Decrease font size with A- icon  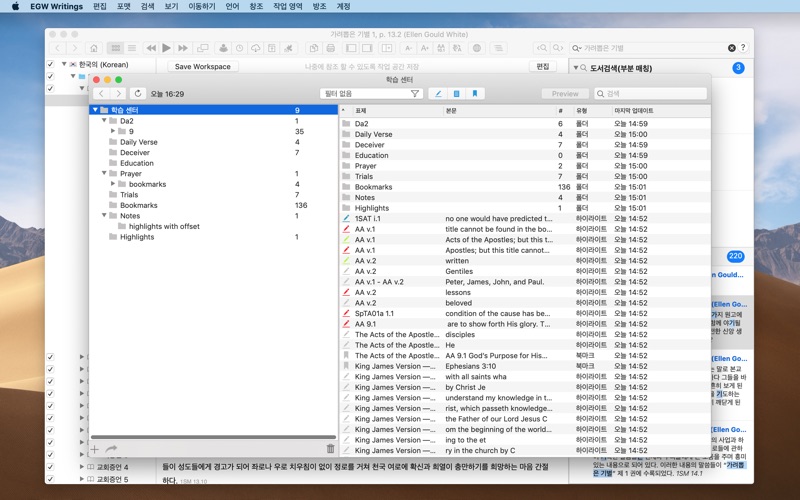tap(408, 48)
